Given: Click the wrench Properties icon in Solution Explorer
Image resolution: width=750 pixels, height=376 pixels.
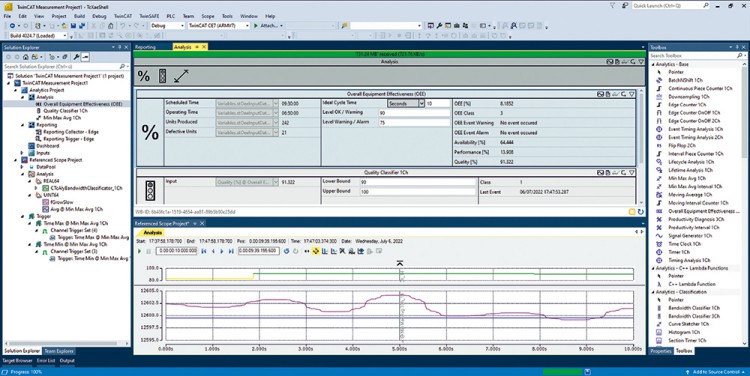Looking at the screenshot, I should coord(76,57).
